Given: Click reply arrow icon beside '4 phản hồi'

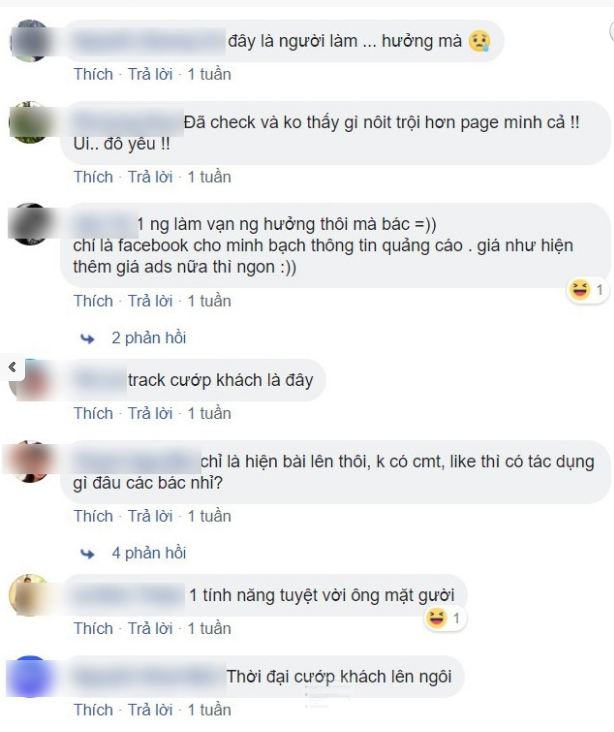Looking at the screenshot, I should pos(87,554).
